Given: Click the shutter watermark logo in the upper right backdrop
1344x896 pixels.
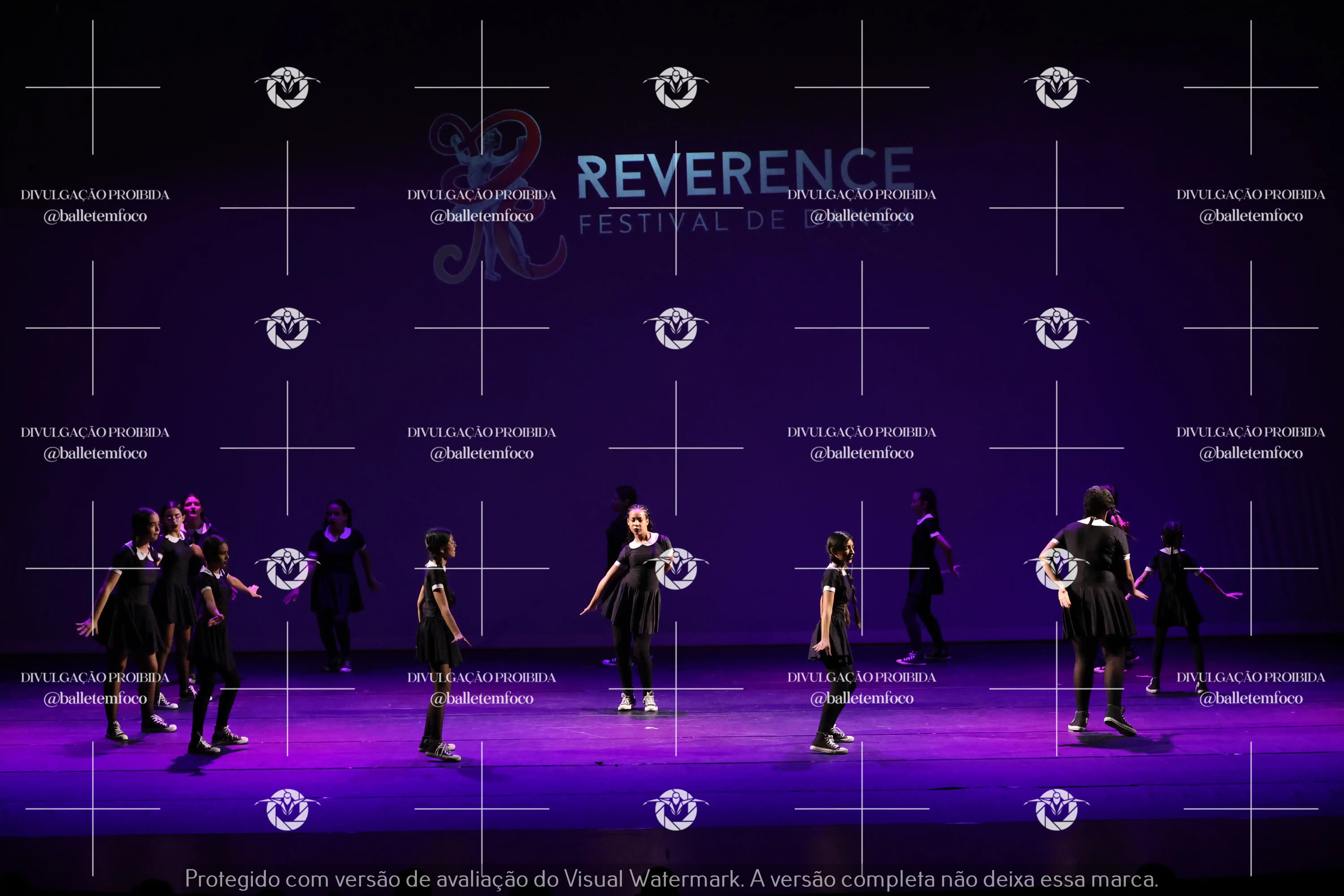Looking at the screenshot, I should pos(1057,87).
